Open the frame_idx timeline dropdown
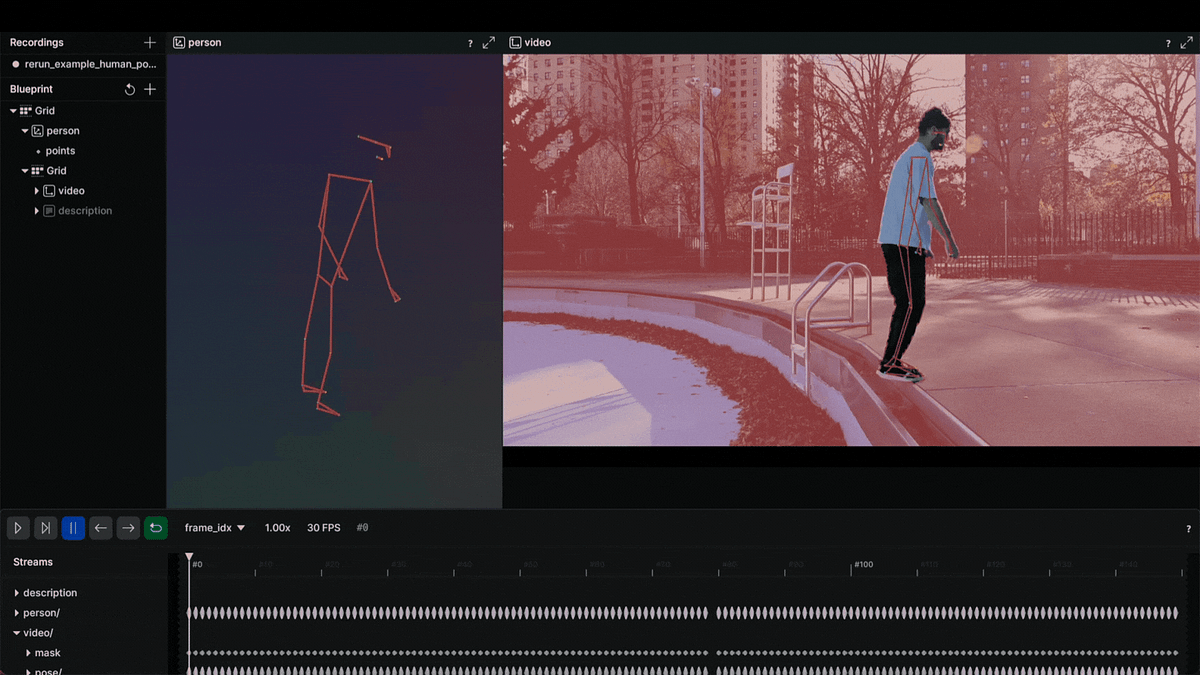This screenshot has width=1200, height=675. 215,527
